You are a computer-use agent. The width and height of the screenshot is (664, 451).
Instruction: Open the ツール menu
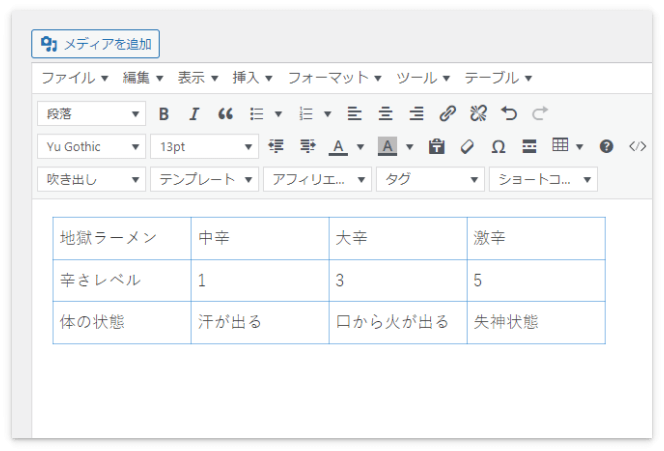(x=423, y=78)
